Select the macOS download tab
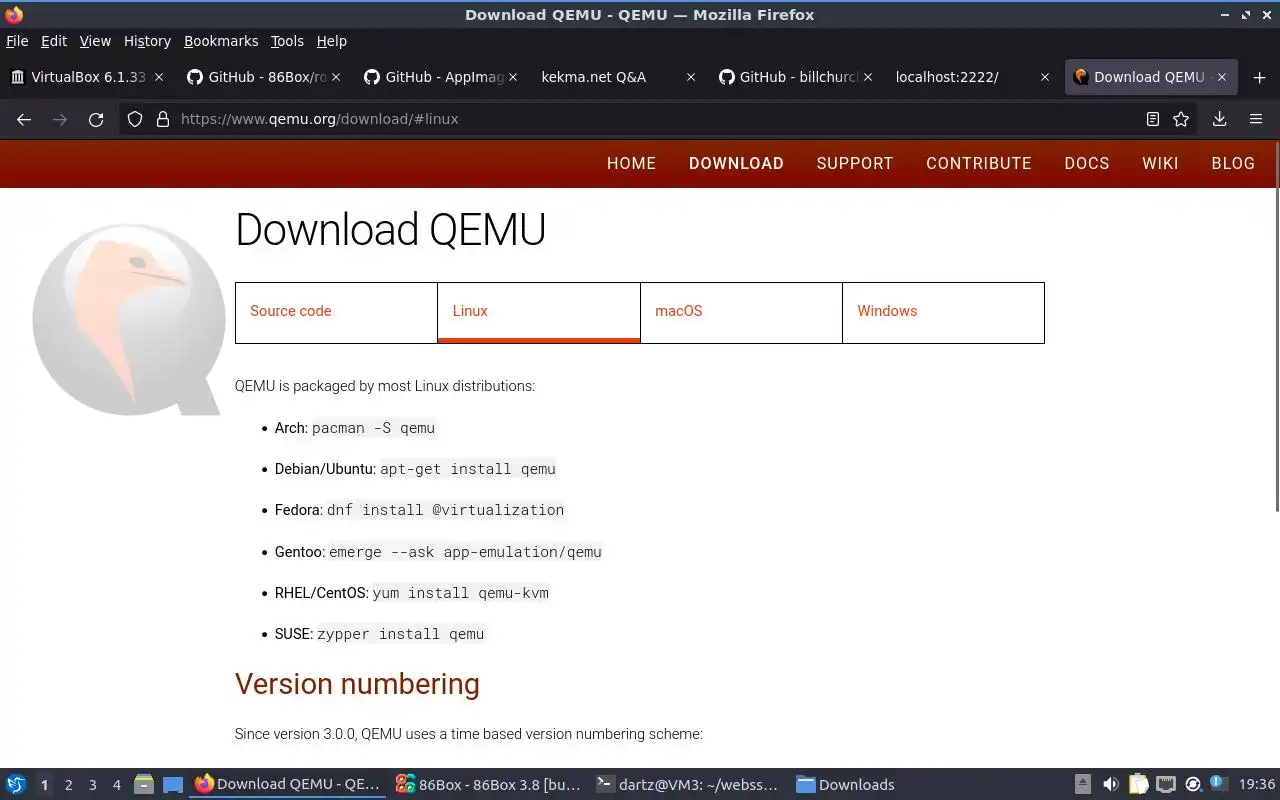The width and height of the screenshot is (1280, 800). pos(741,312)
